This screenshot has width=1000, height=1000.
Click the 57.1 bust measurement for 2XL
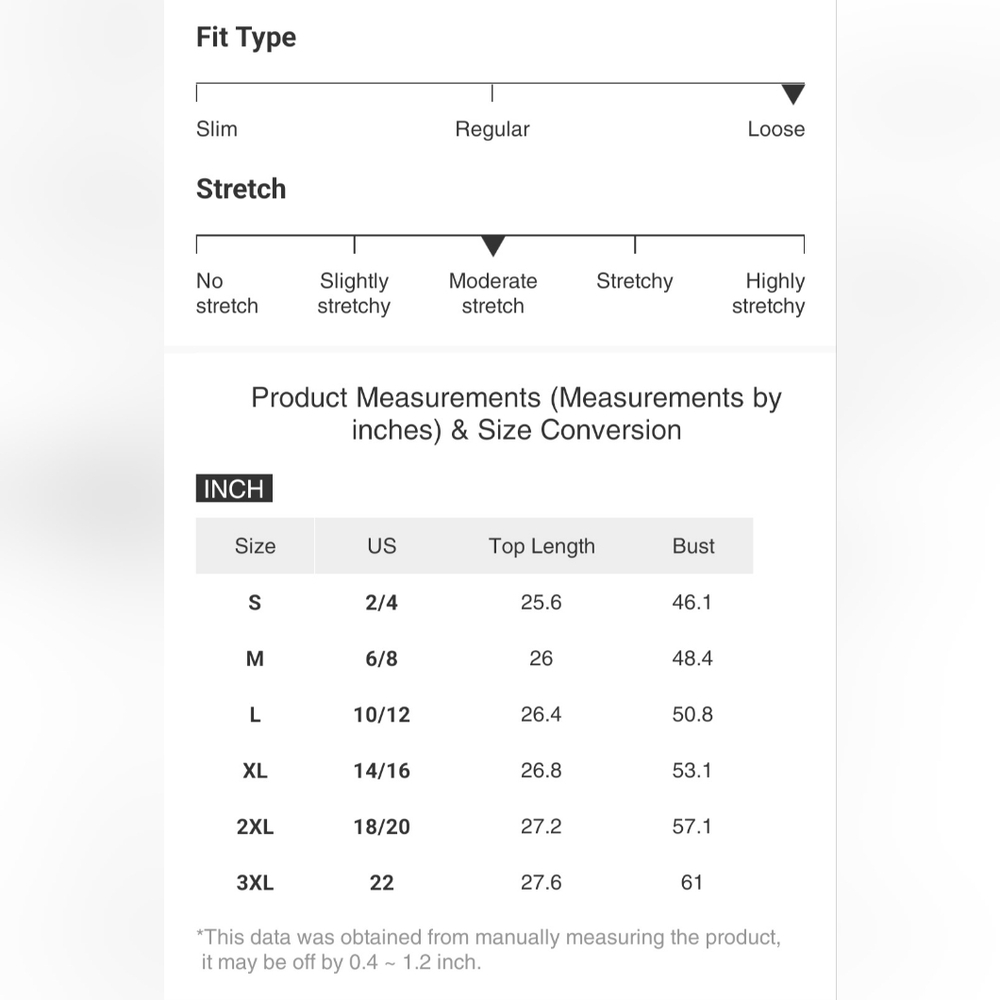(692, 827)
